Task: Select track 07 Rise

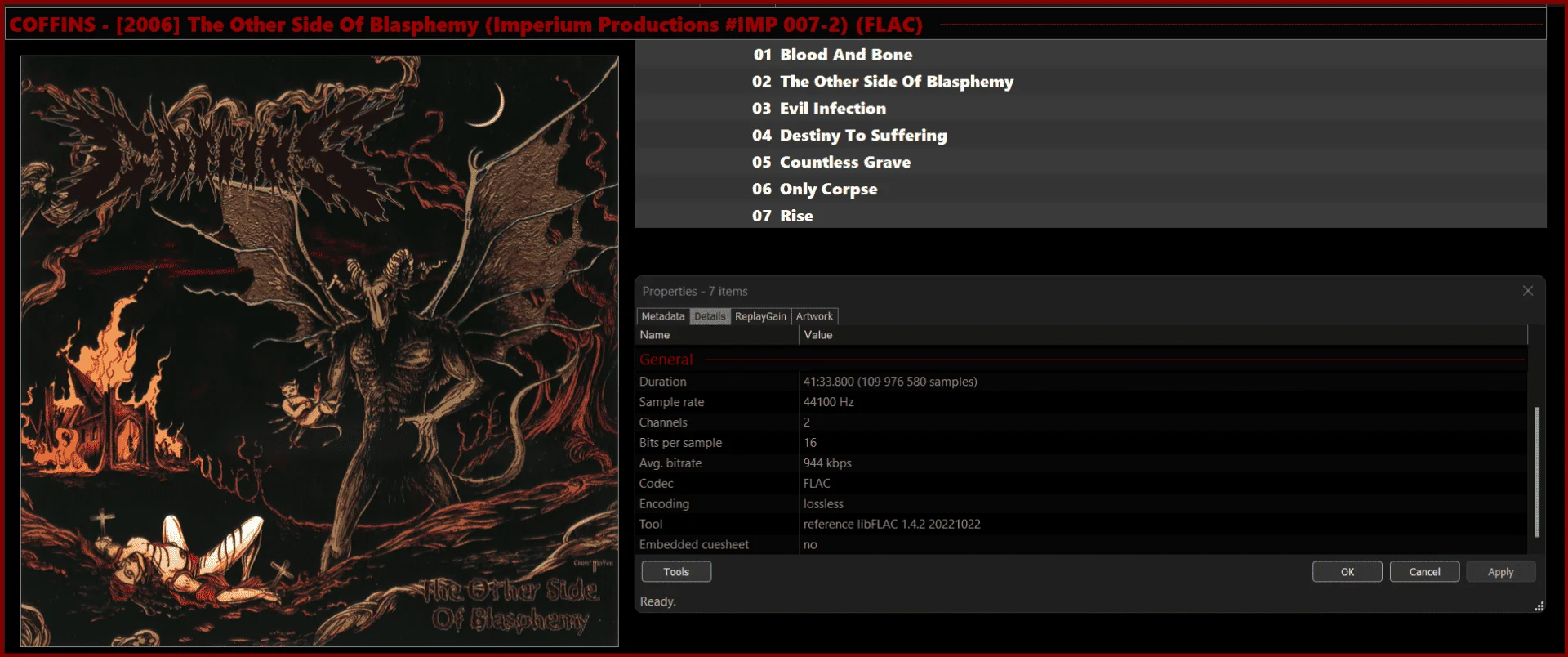Action: pyautogui.click(x=1090, y=216)
